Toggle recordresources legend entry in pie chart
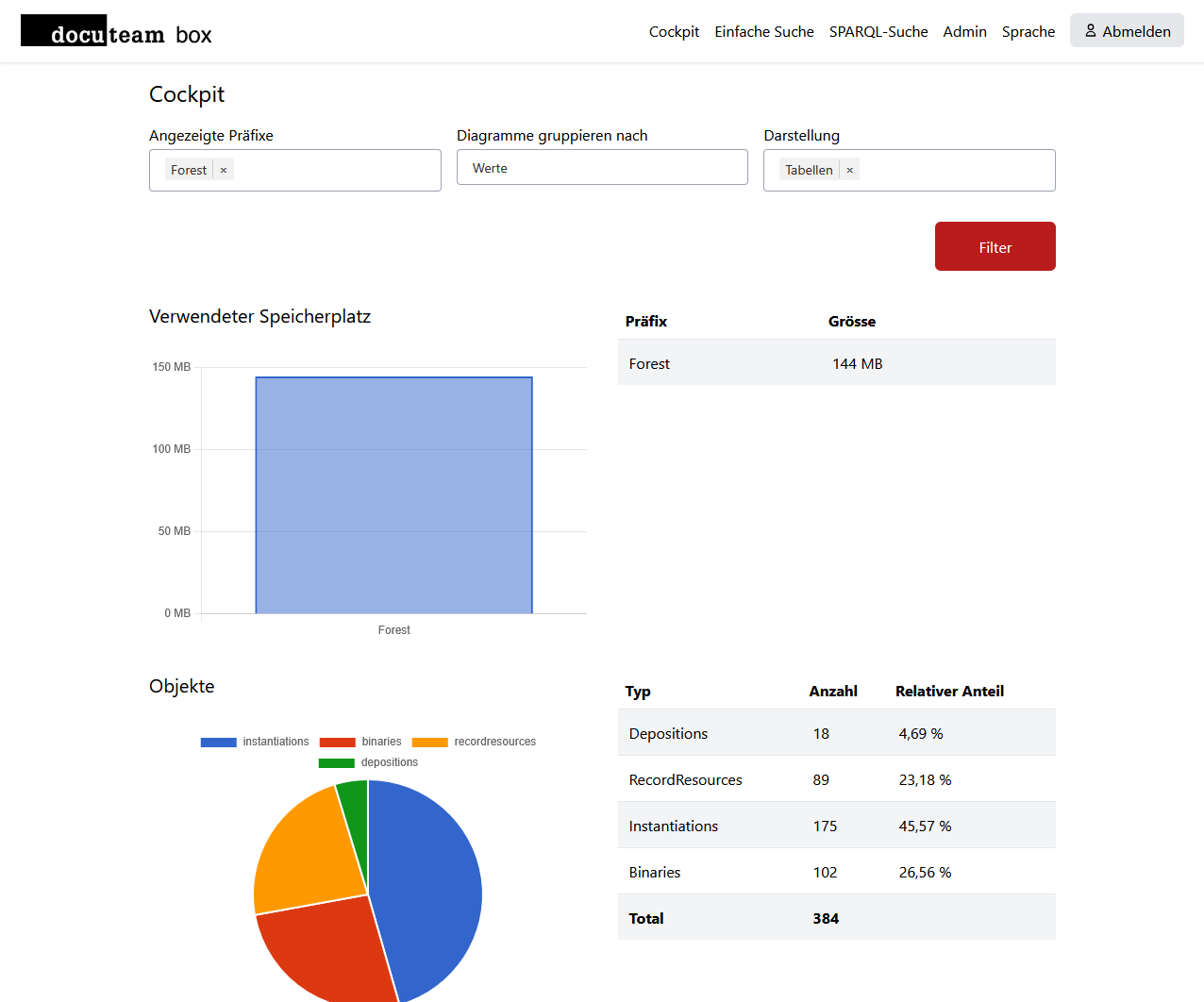Image resolution: width=1204 pixels, height=1002 pixels. click(x=474, y=742)
